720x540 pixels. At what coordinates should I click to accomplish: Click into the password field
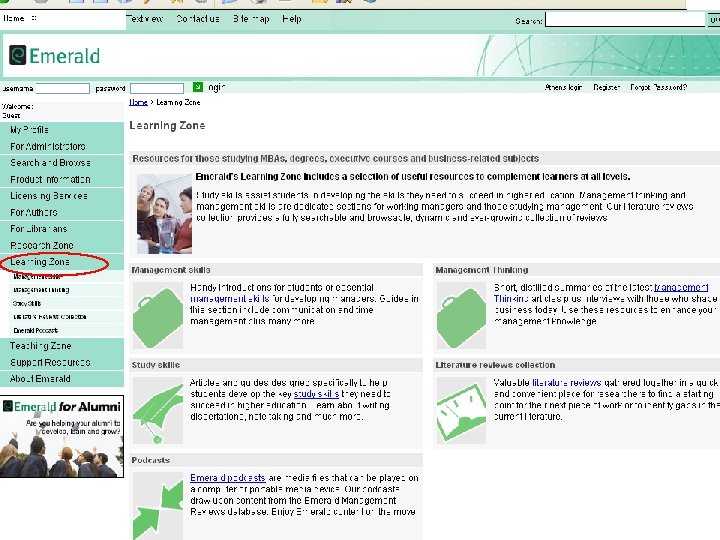tap(157, 88)
